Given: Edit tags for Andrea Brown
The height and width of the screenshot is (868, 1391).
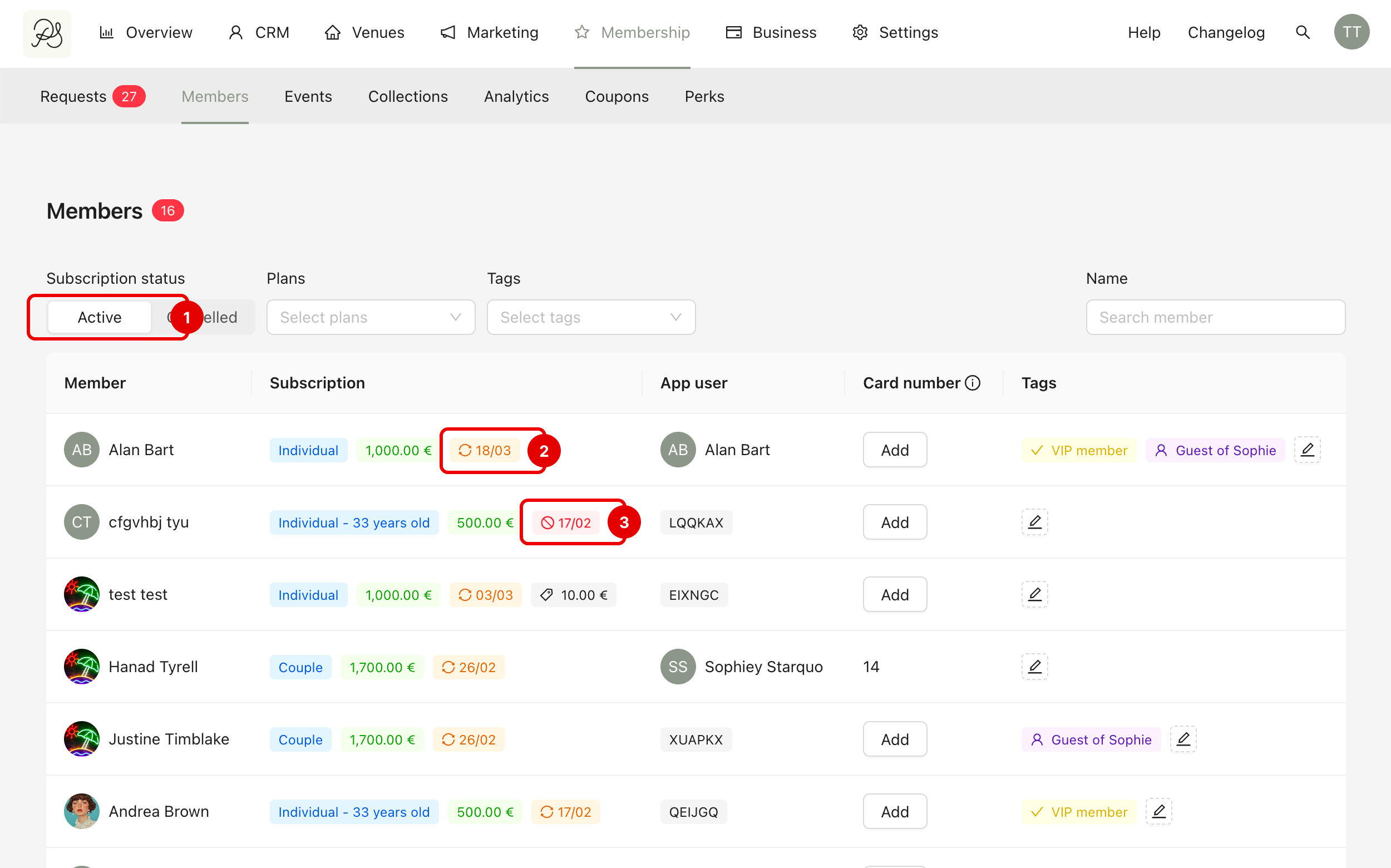Looking at the screenshot, I should point(1158,812).
